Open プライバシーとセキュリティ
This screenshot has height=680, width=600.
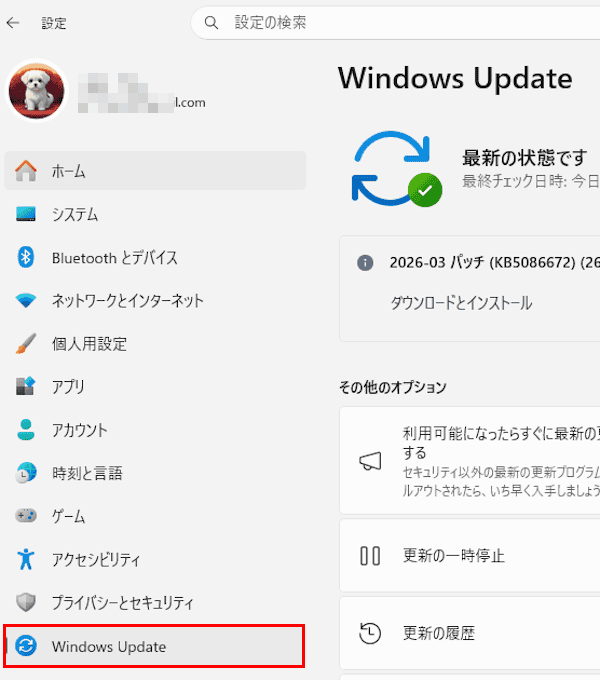[155, 602]
